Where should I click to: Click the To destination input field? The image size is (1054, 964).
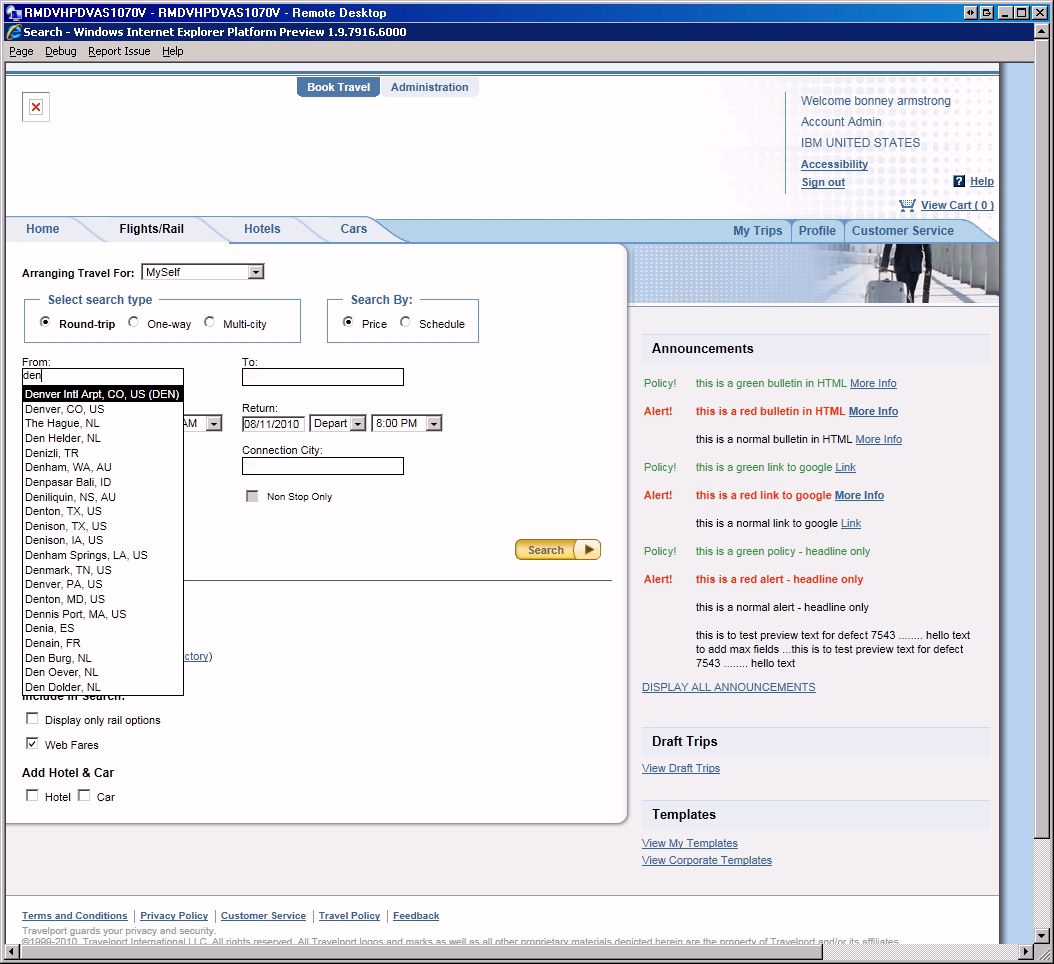[322, 377]
